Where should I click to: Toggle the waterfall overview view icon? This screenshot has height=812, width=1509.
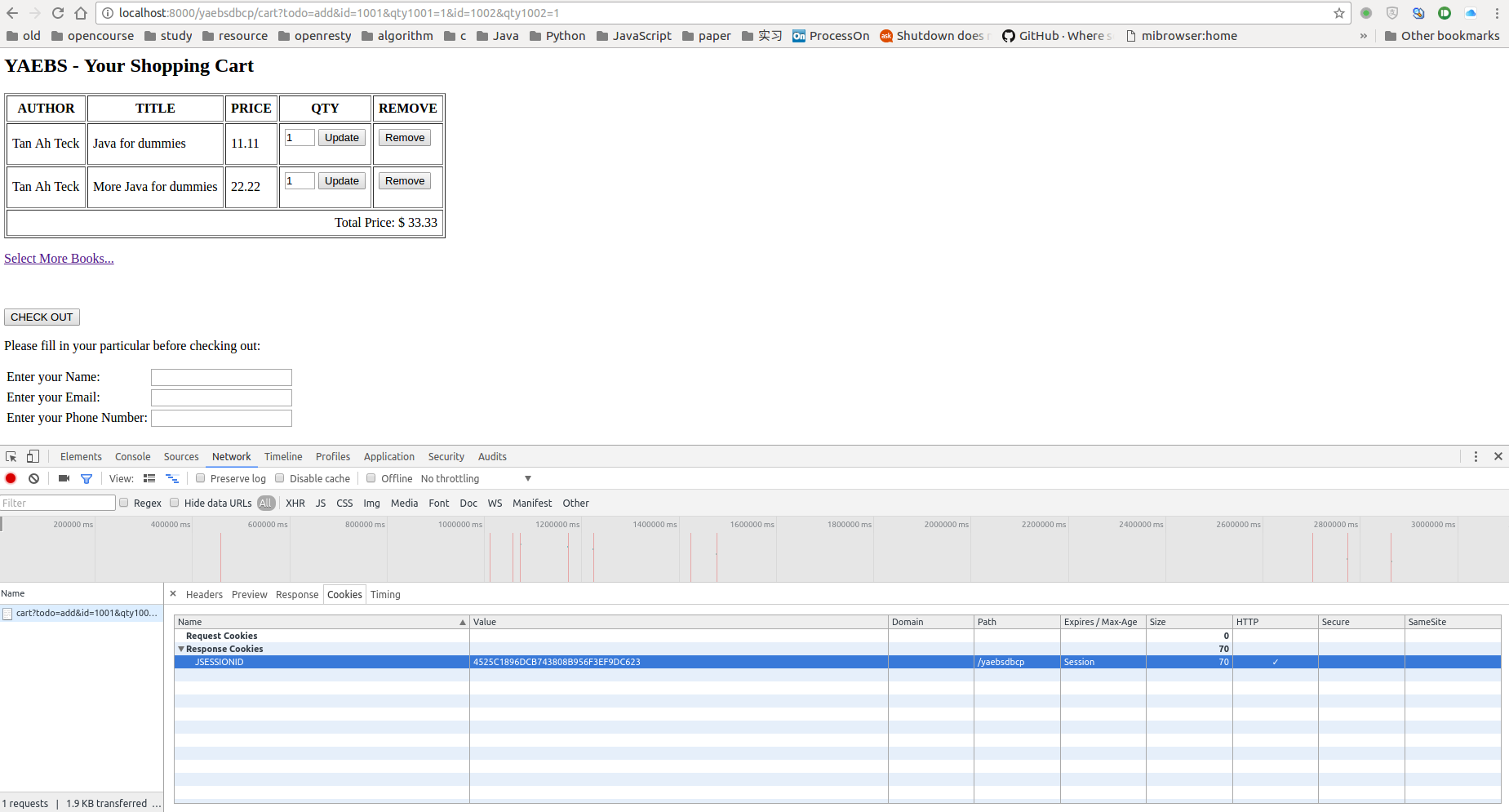tap(172, 478)
